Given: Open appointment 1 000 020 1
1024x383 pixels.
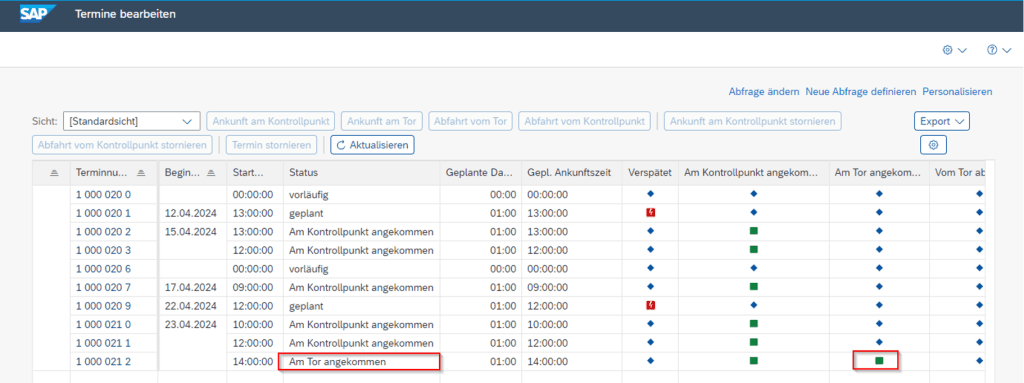Looking at the screenshot, I should pyautogui.click(x=103, y=213).
